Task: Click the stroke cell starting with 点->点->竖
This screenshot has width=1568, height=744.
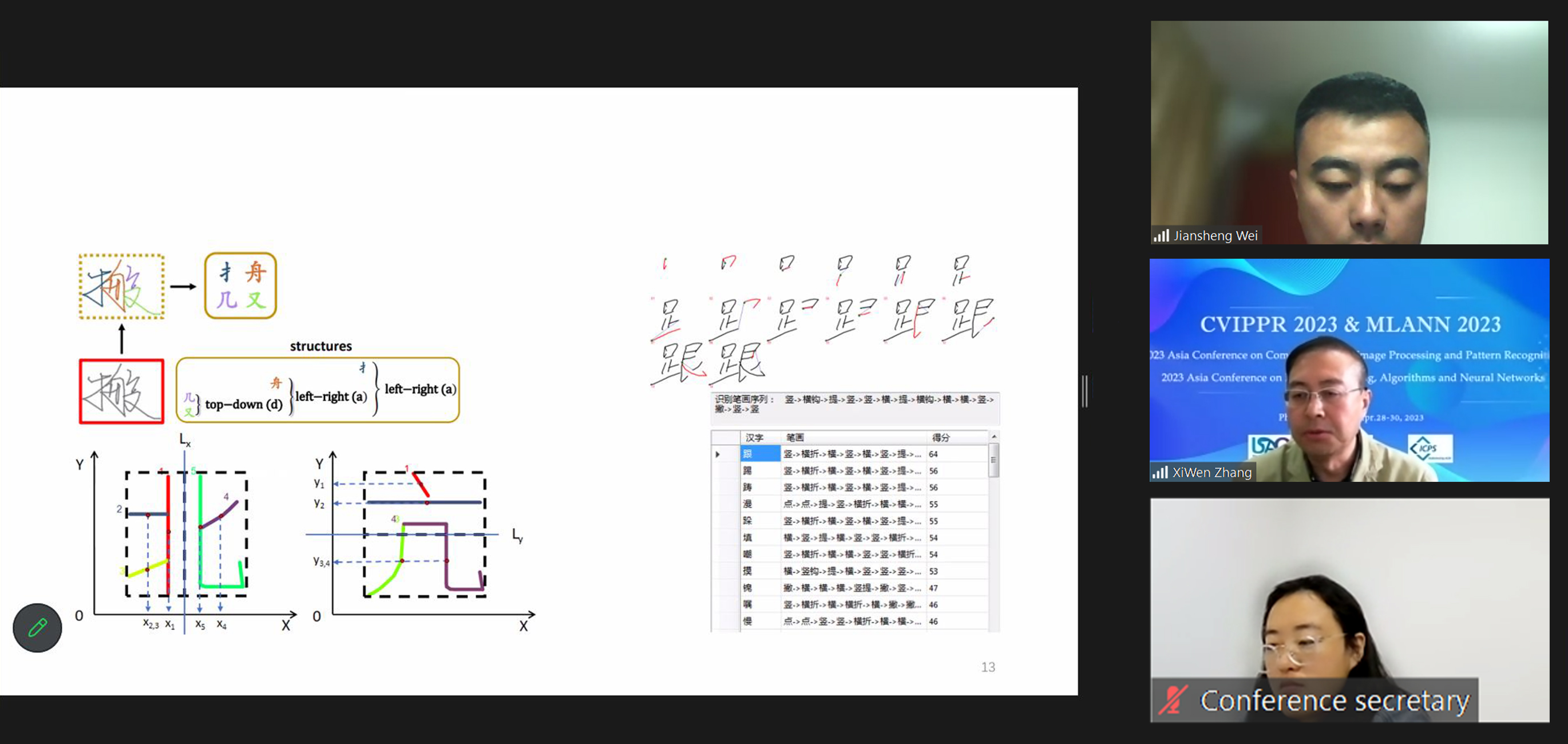Action: pyautogui.click(x=852, y=622)
